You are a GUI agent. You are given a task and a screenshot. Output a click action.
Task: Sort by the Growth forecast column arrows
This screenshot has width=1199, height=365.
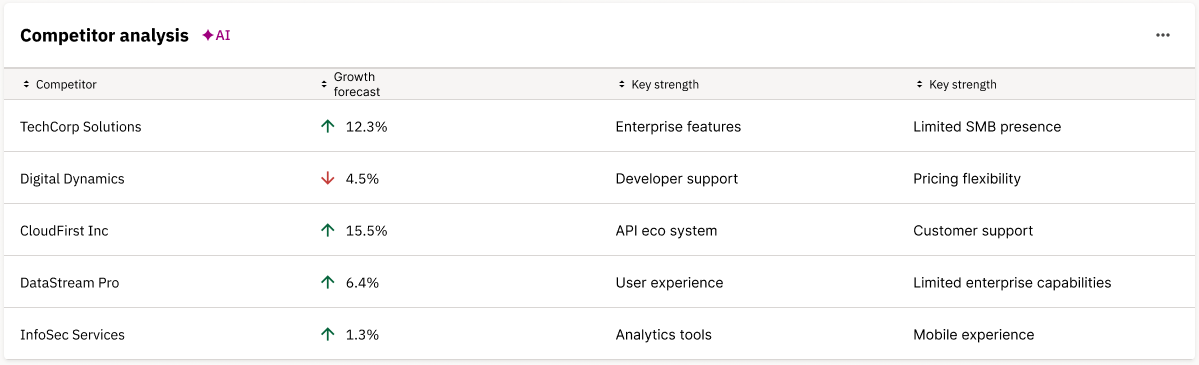[324, 85]
